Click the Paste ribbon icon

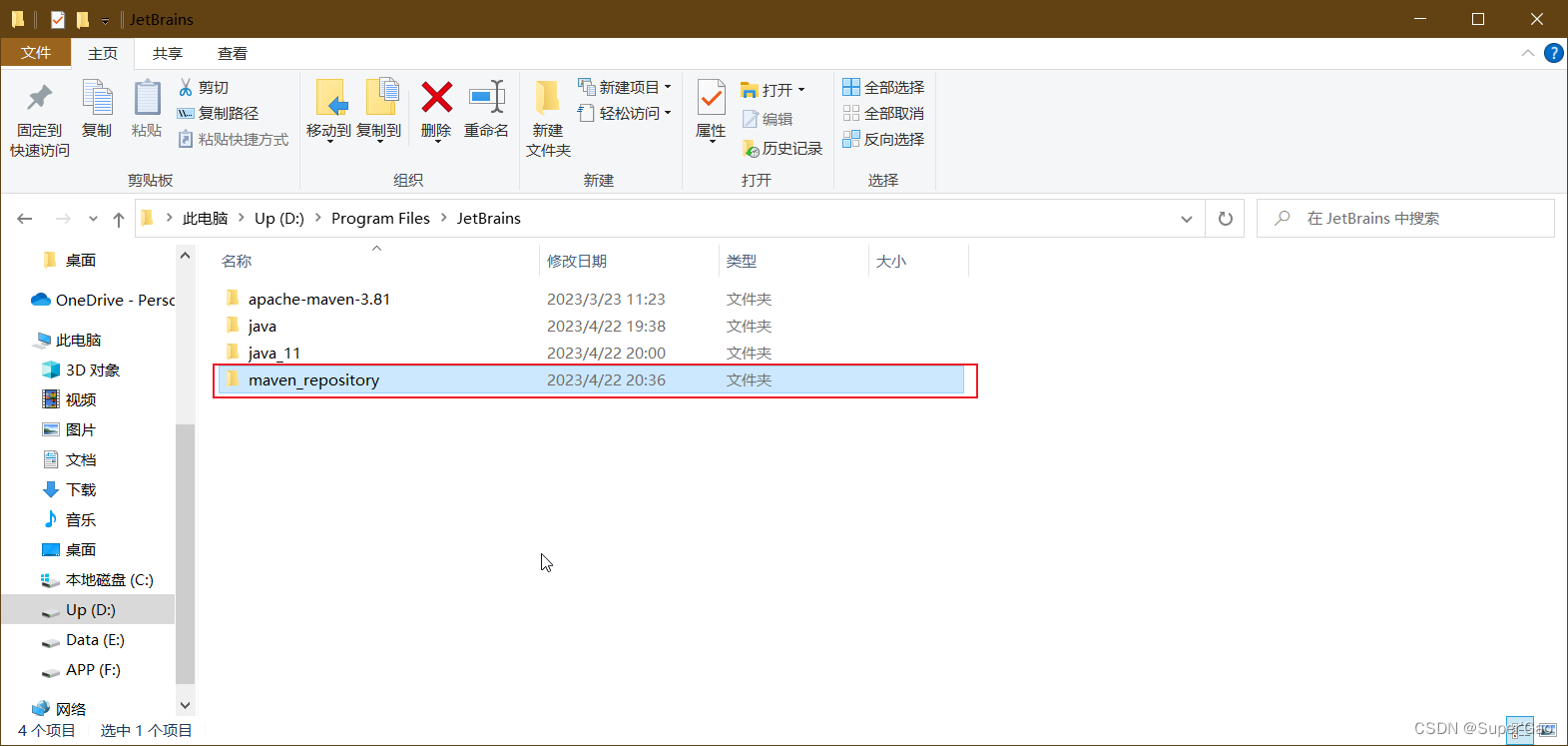(147, 110)
